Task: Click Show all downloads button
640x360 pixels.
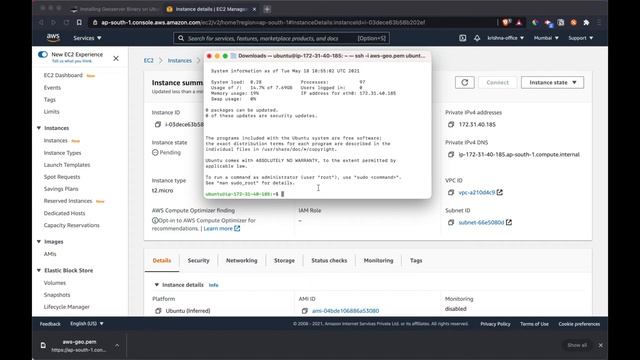Action: [x=577, y=345]
